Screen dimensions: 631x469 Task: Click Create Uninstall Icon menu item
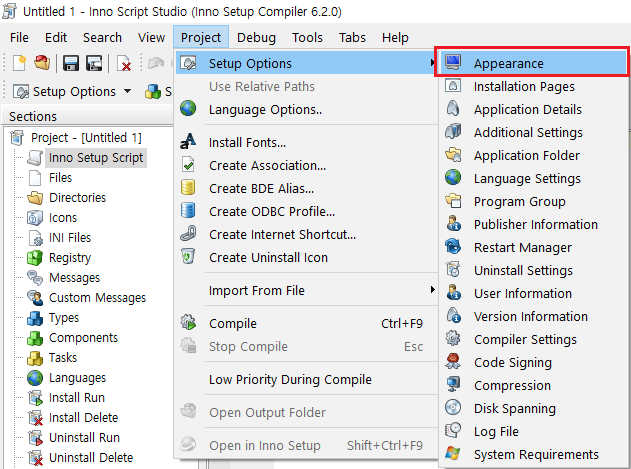point(307,257)
